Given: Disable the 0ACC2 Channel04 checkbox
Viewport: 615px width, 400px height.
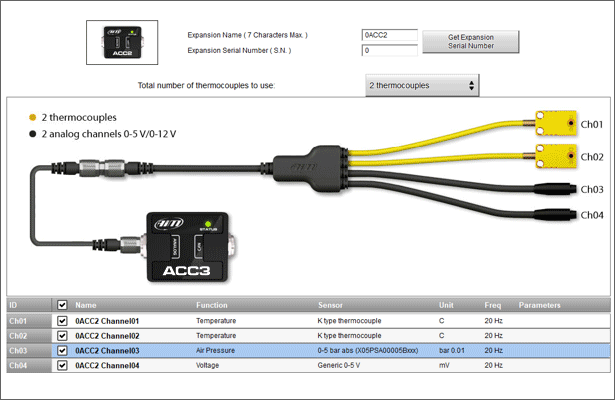Looking at the screenshot, I should pyautogui.click(x=63, y=366).
